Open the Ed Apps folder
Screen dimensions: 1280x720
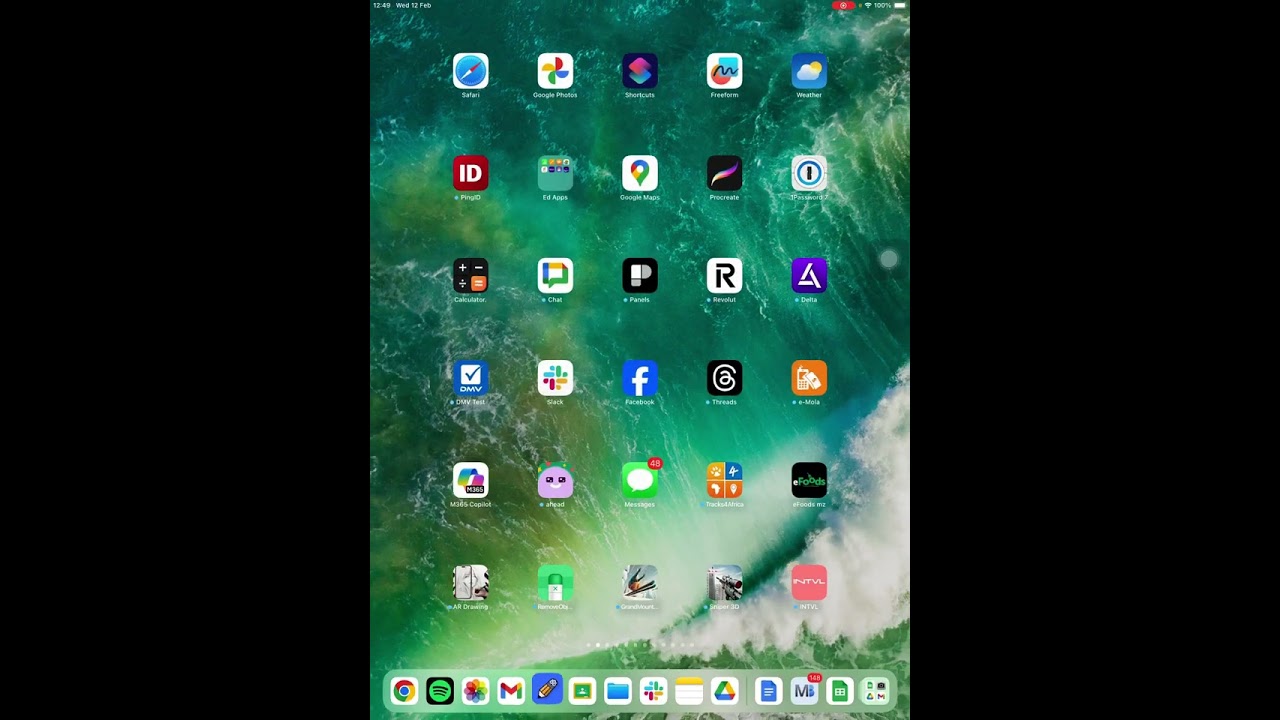555,173
